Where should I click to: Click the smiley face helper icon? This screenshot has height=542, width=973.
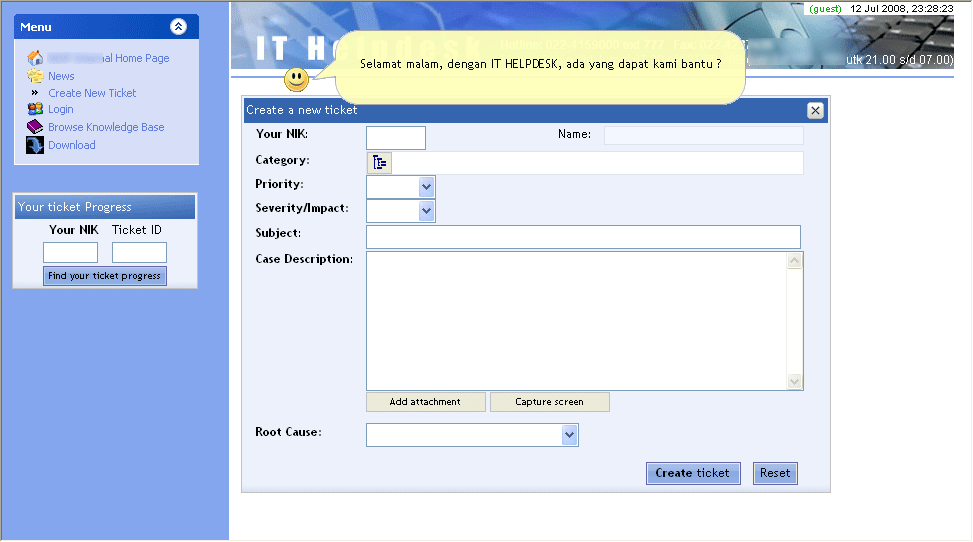pos(296,79)
